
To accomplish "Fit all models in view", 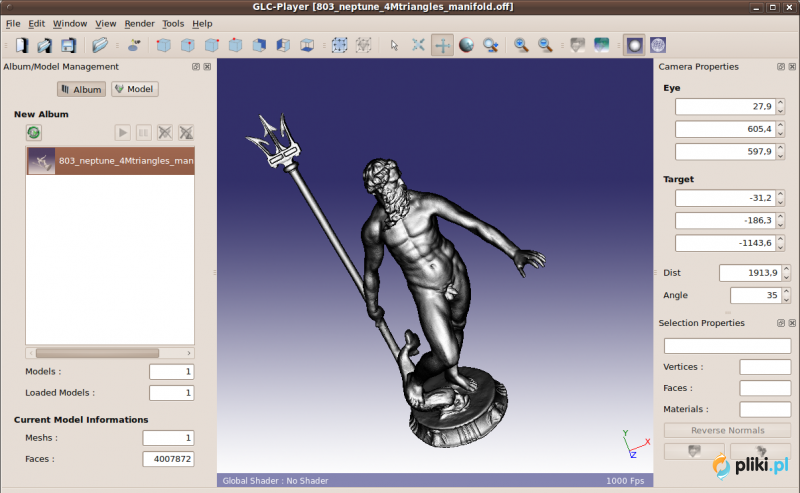I will click(339, 45).
